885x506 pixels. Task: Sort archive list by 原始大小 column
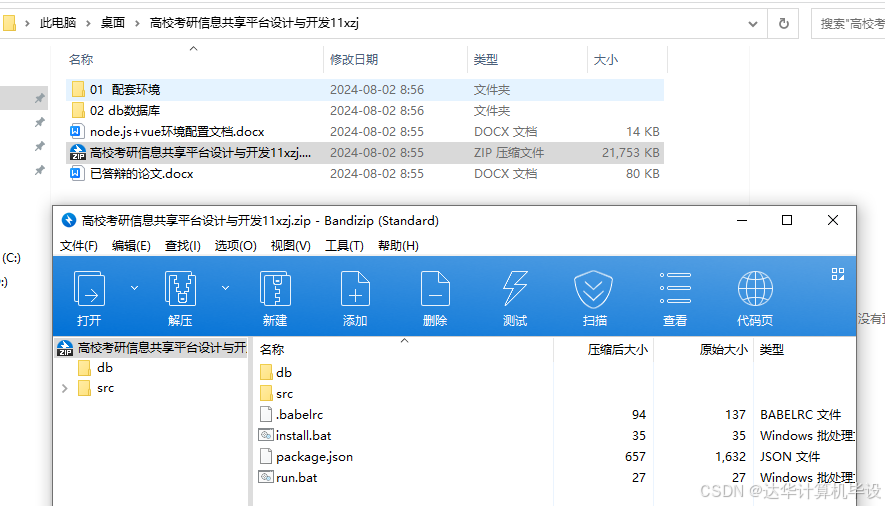pyautogui.click(x=724, y=350)
